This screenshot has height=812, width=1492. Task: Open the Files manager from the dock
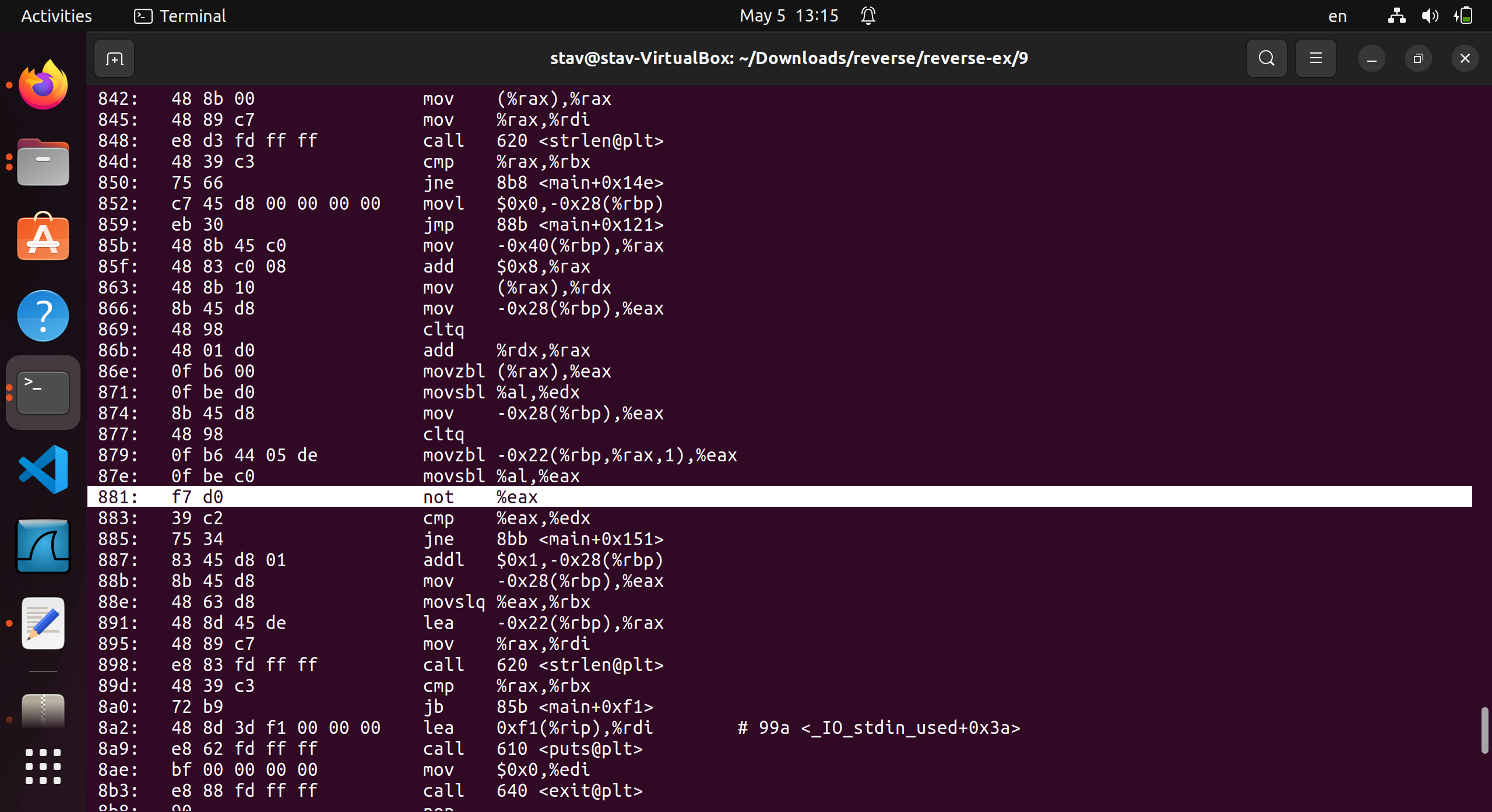(x=43, y=162)
